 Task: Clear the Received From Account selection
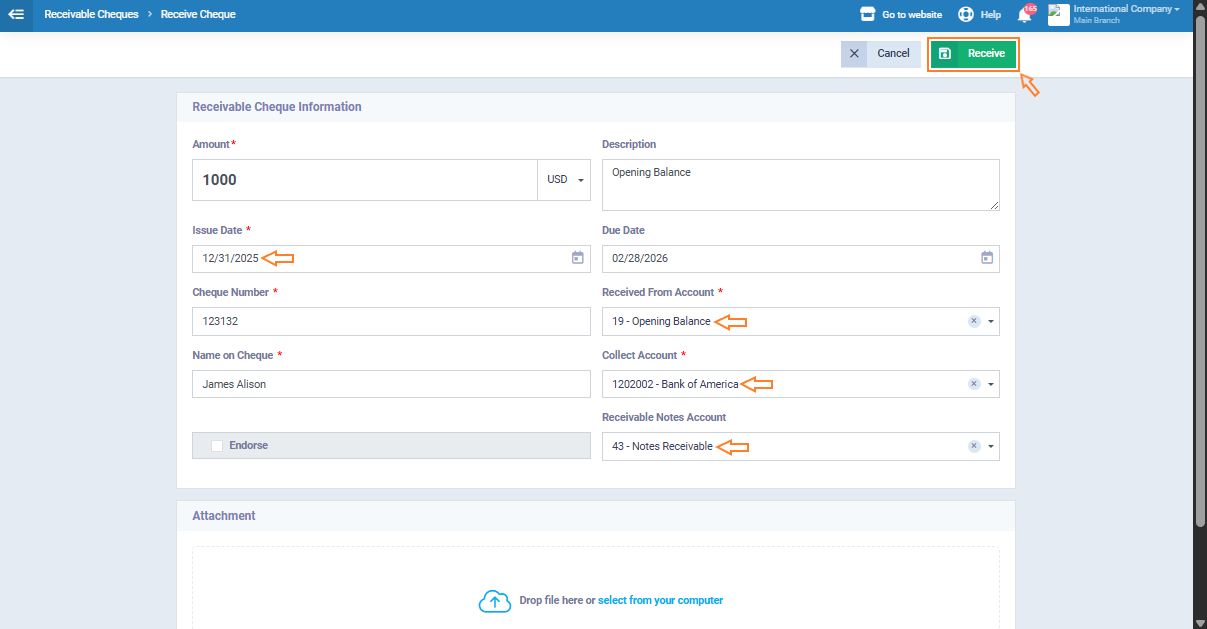click(x=973, y=321)
